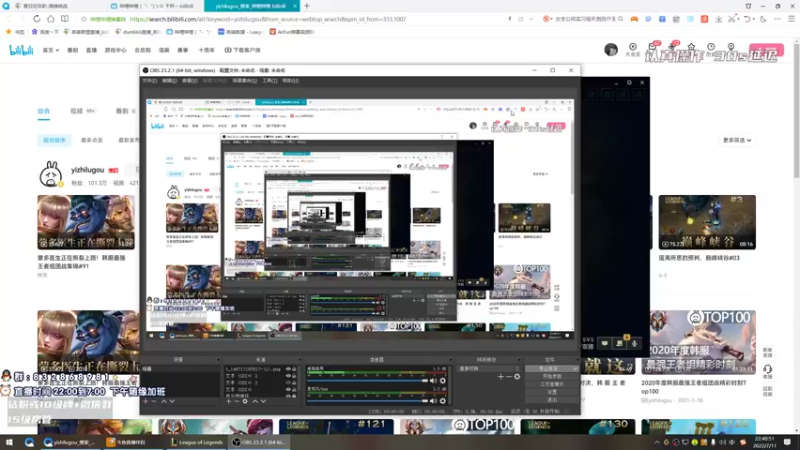The image size is (800, 450).
Task: Open the browser hamburger menu icon
Action: pyautogui.click(x=791, y=19)
